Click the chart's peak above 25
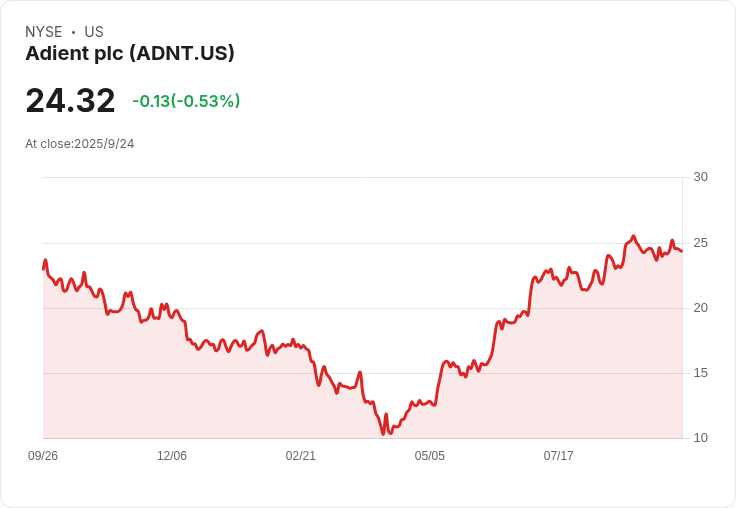 tap(634, 236)
